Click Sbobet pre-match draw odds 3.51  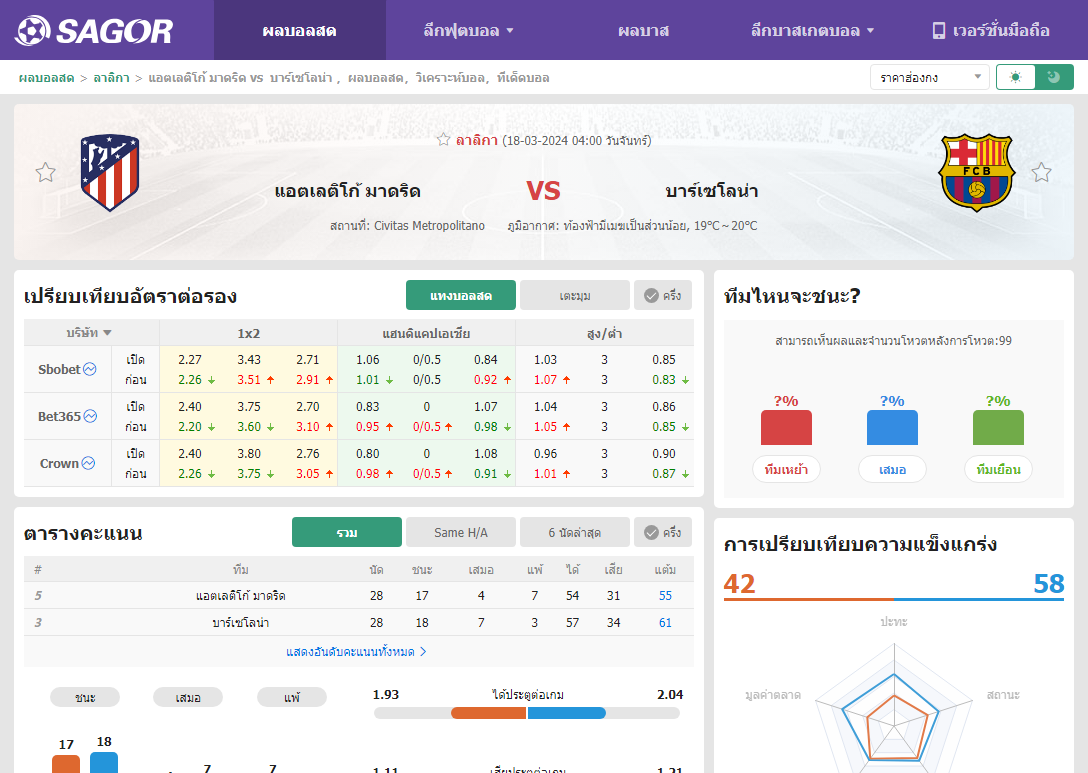[x=249, y=380]
